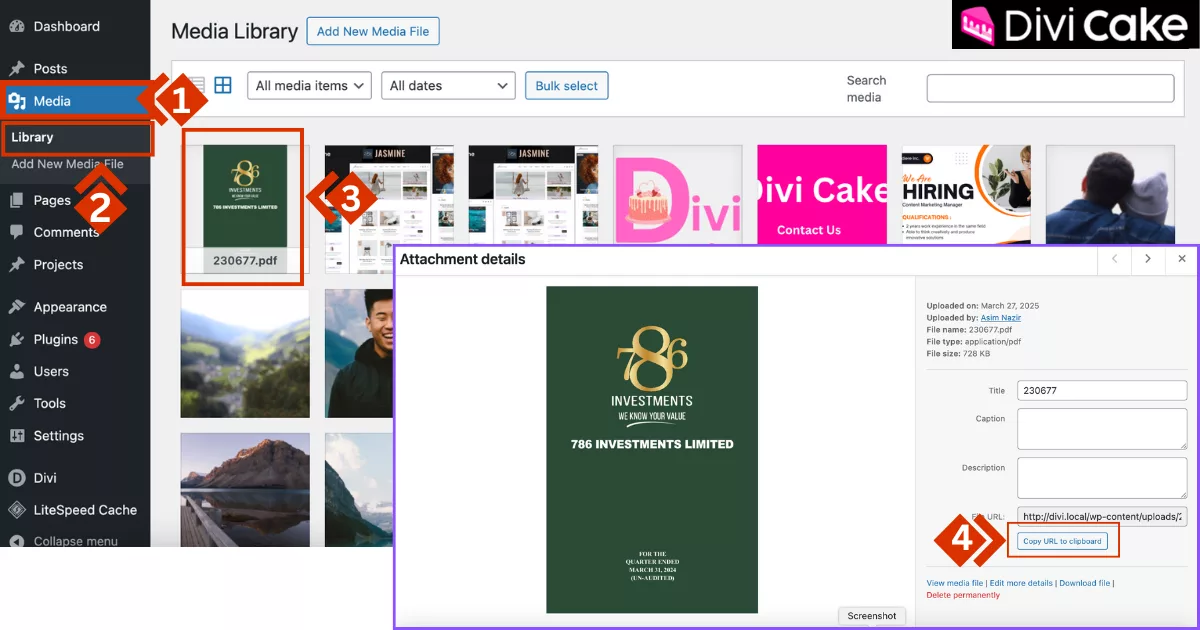
Task: Select Add New Media File in sidebar submenu
Action: point(67,164)
